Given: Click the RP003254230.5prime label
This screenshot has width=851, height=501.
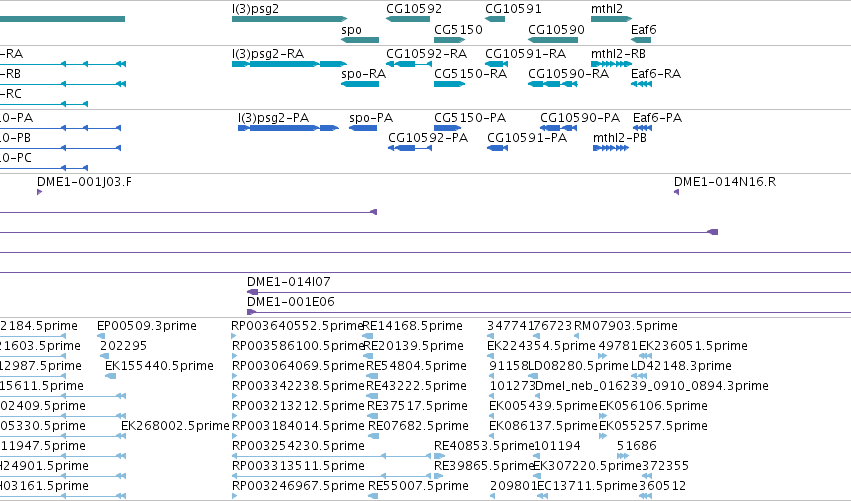Looking at the screenshot, I should click(x=298, y=446).
